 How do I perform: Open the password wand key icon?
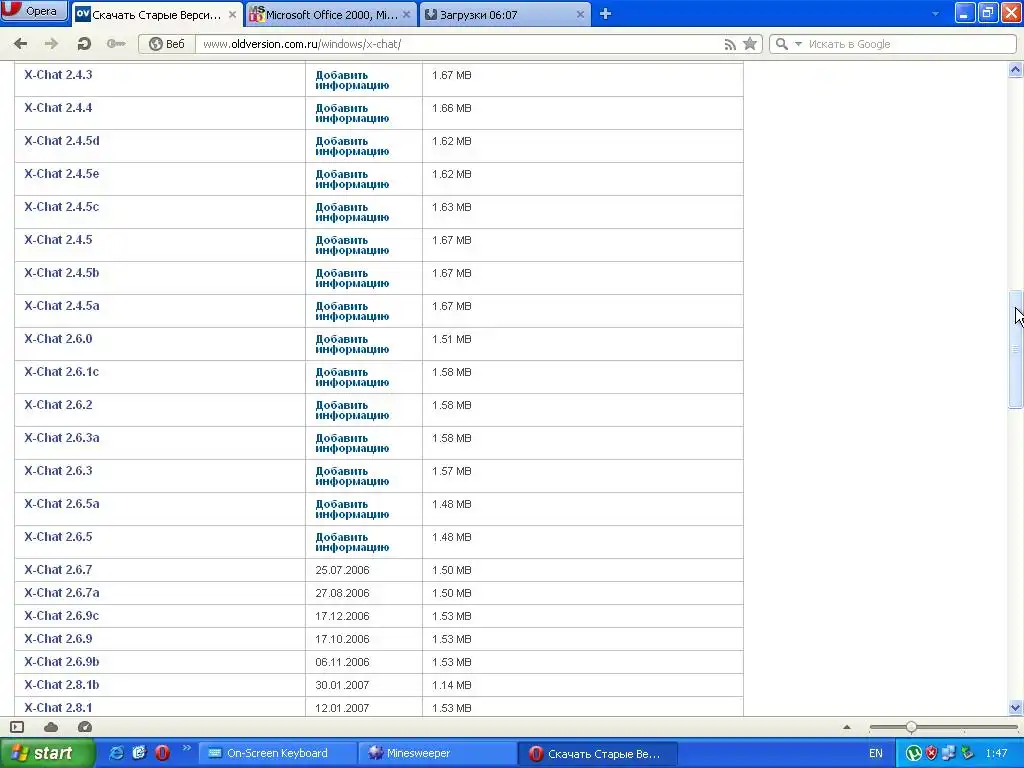pos(116,44)
